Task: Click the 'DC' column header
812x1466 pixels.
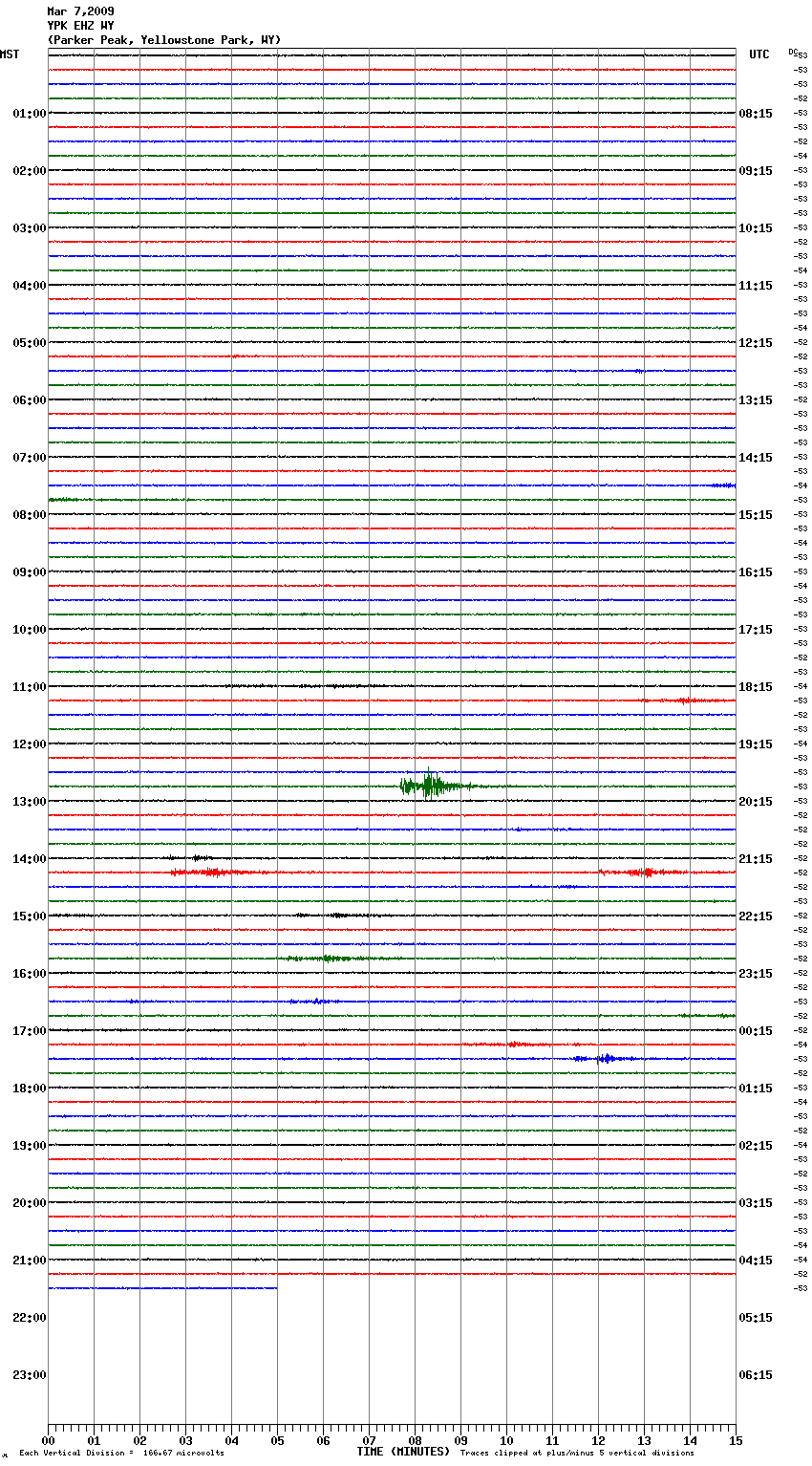Action: (793, 52)
